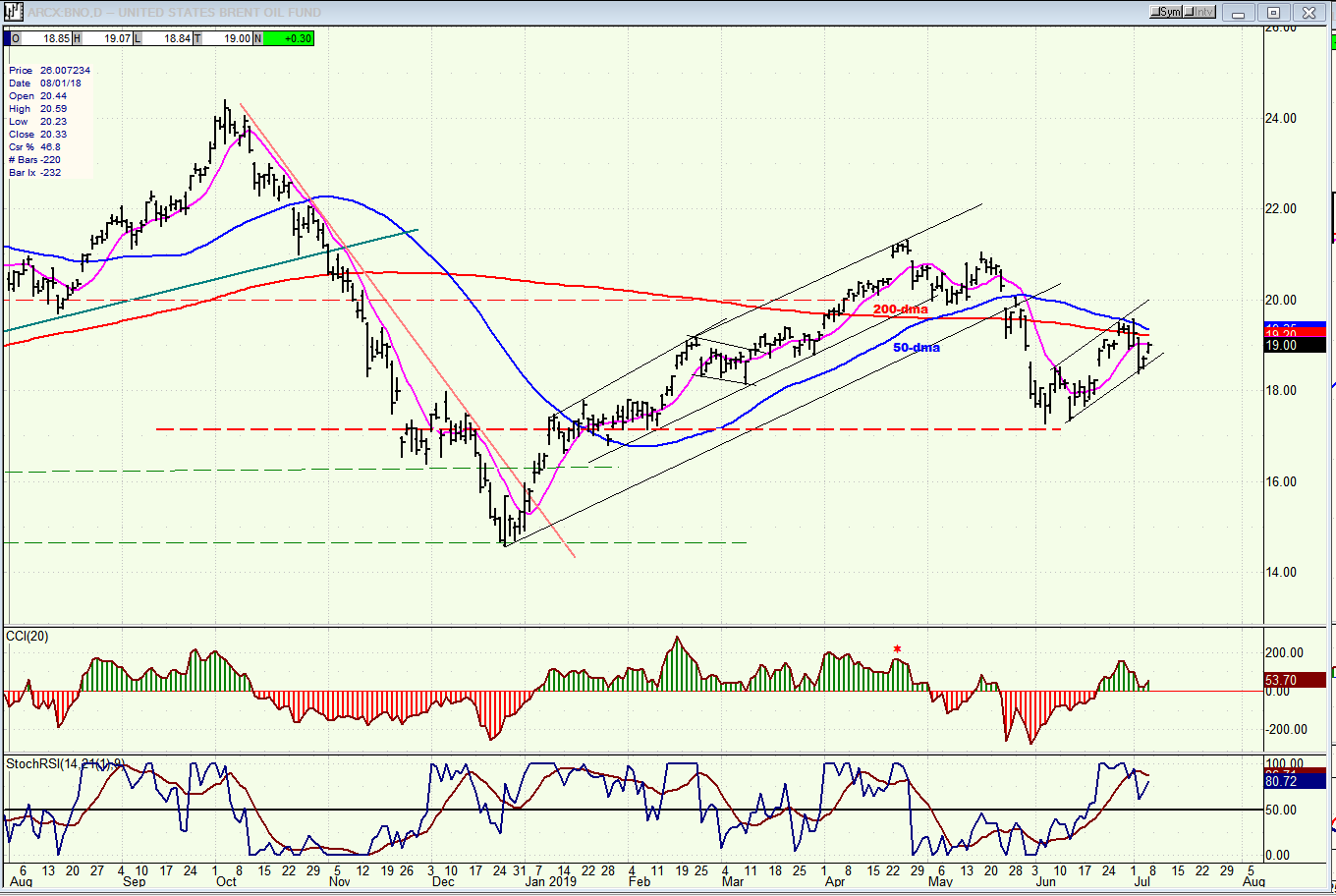Viewport: 1336px width, 896px height.
Task: Click the 14.00 price axis label
Action: pos(1281,573)
